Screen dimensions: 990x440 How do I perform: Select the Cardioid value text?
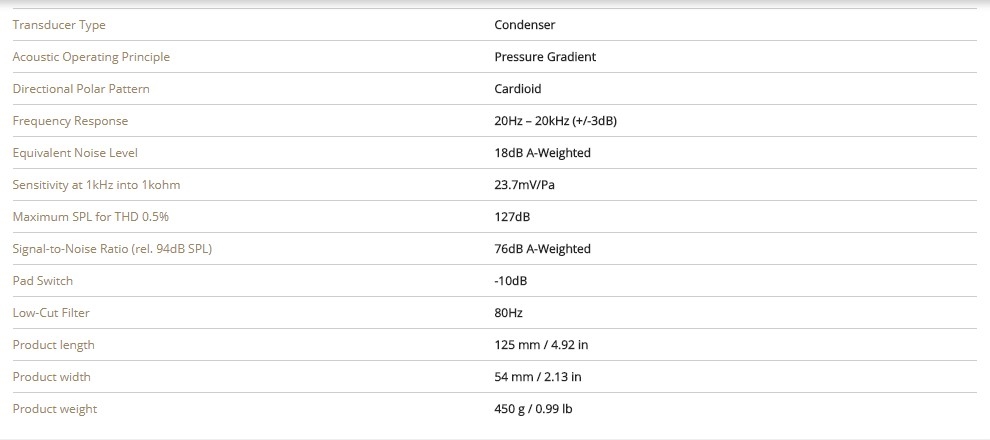(518, 89)
